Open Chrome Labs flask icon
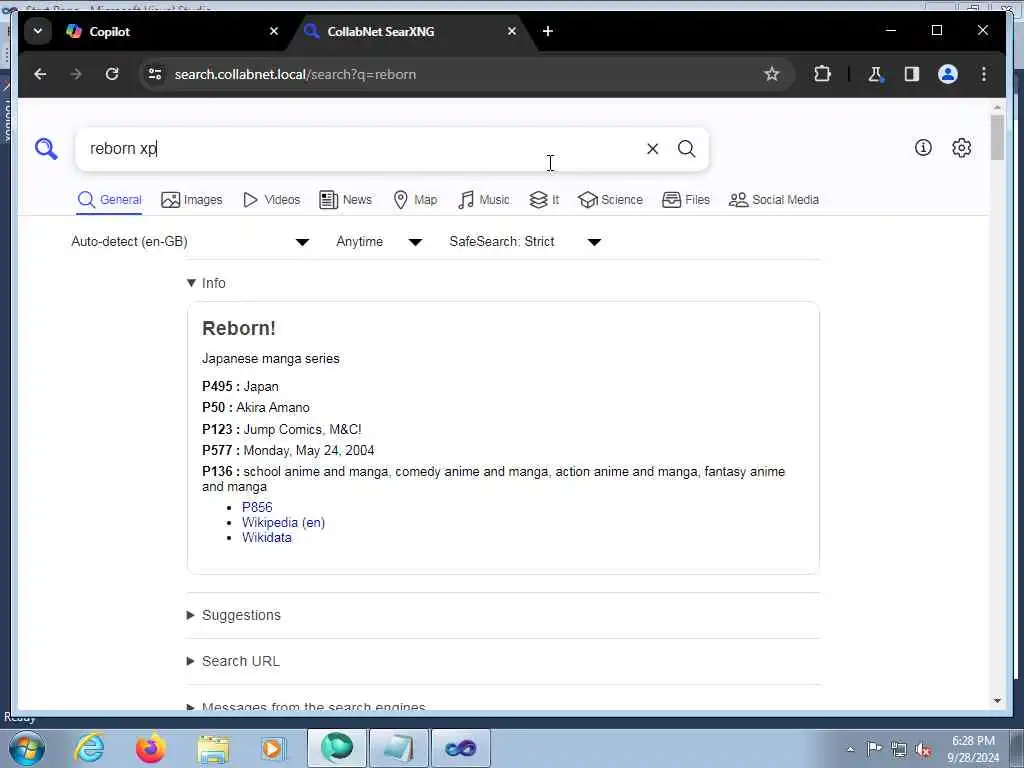1024x768 pixels. (x=875, y=74)
